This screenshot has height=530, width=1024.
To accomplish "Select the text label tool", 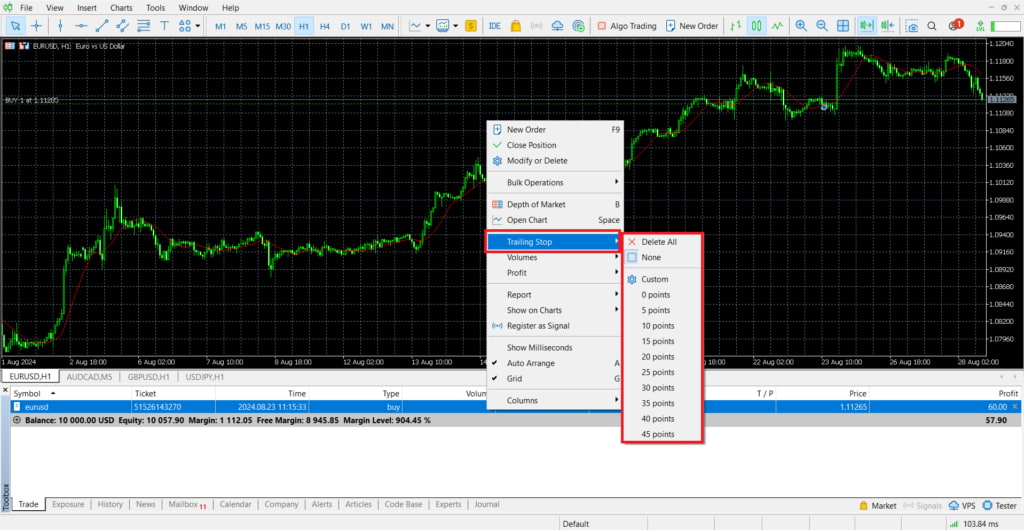I will pos(165,26).
